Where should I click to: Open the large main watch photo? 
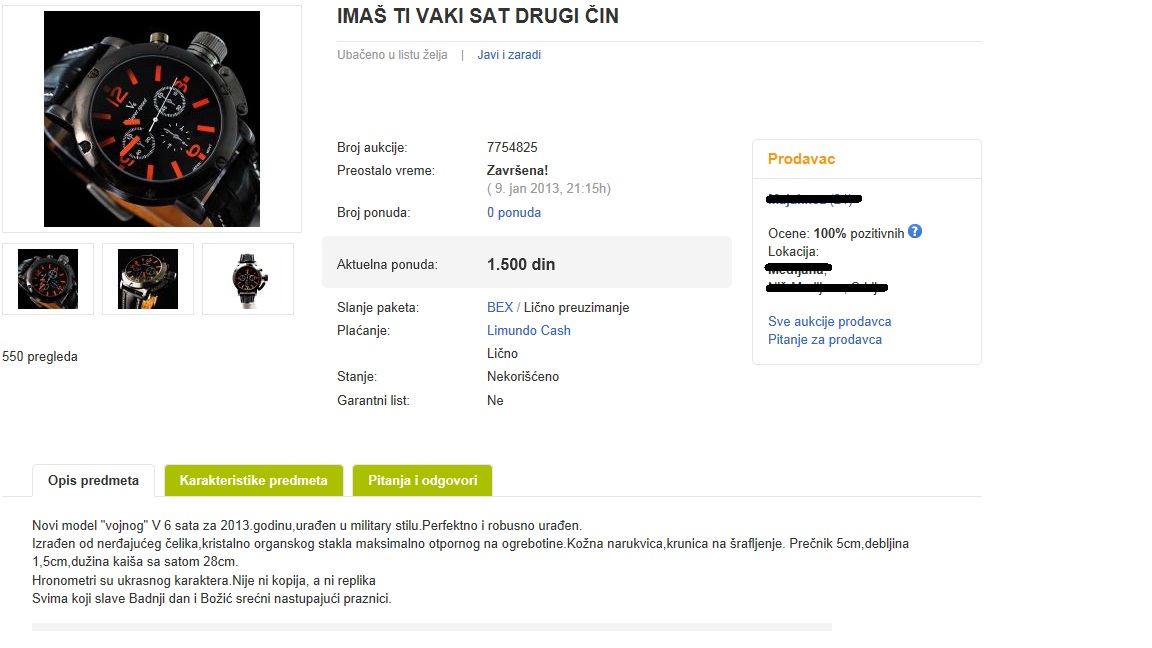152,119
